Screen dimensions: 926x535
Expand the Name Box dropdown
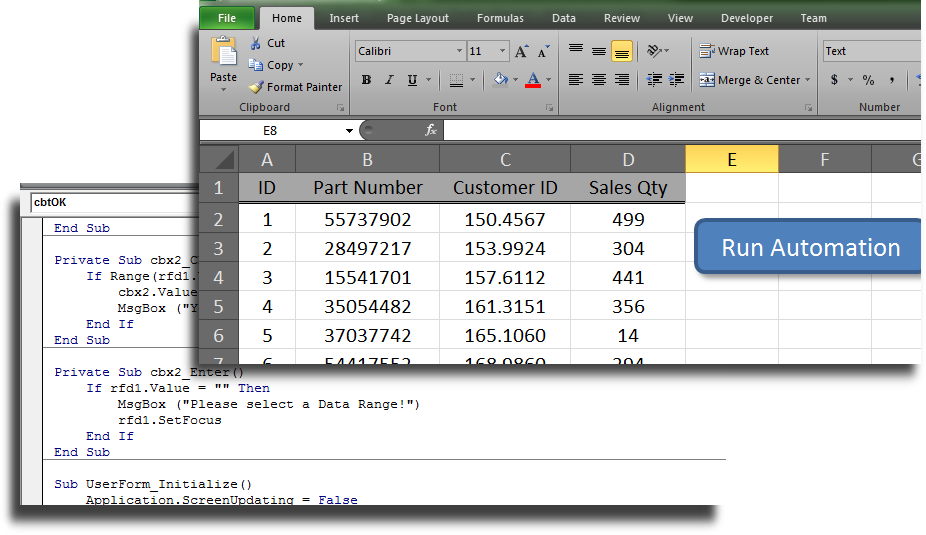pos(349,131)
